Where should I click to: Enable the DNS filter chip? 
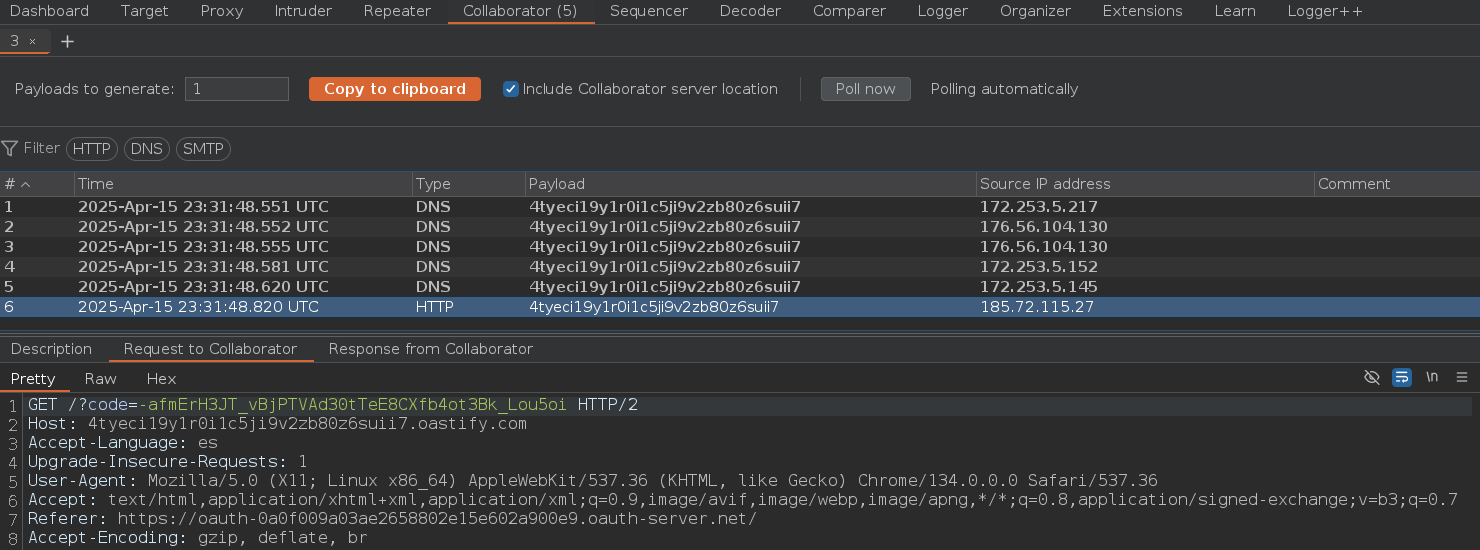coord(146,149)
